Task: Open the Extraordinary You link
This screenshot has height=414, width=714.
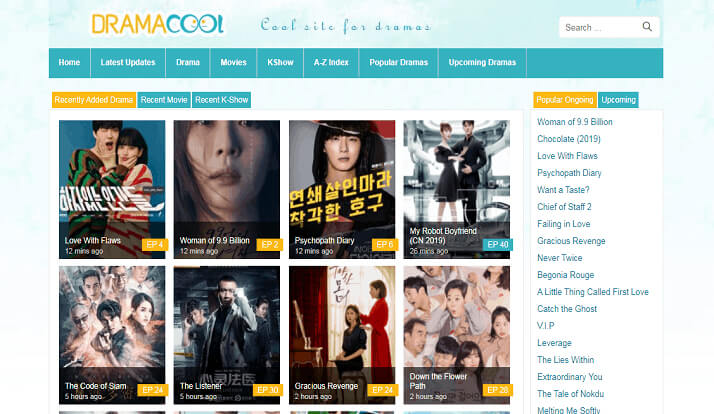Action: pyautogui.click(x=570, y=377)
